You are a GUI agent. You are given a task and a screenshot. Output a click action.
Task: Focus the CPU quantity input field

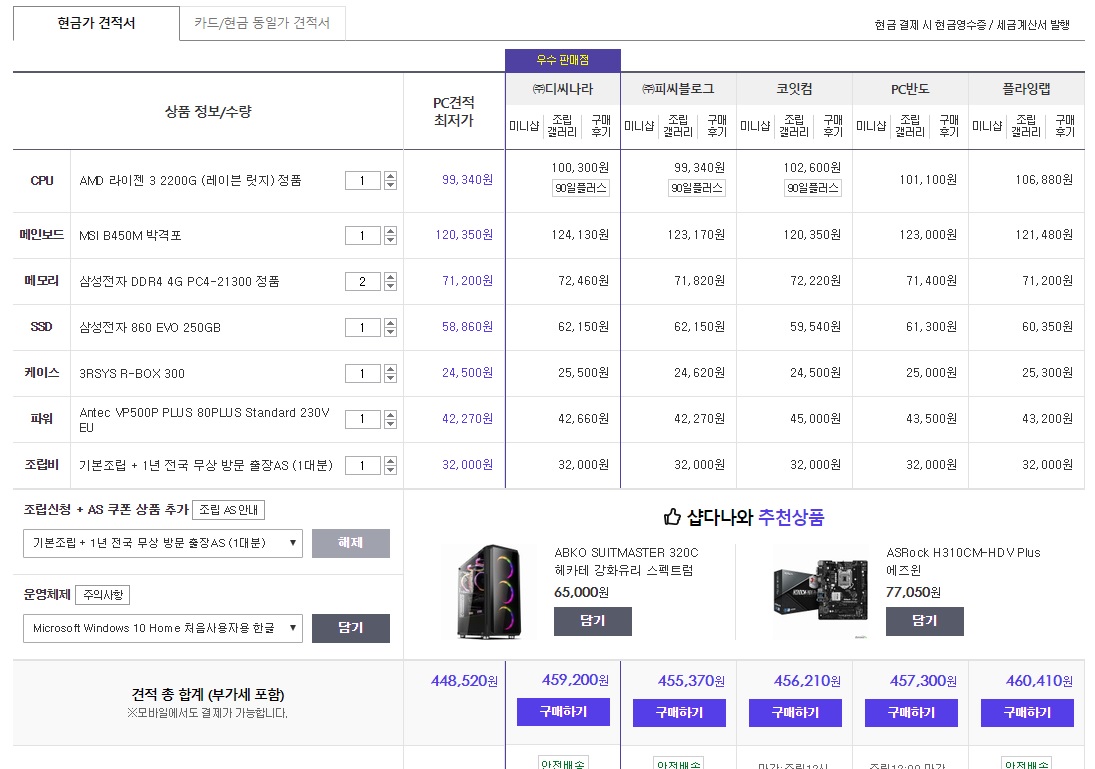362,181
